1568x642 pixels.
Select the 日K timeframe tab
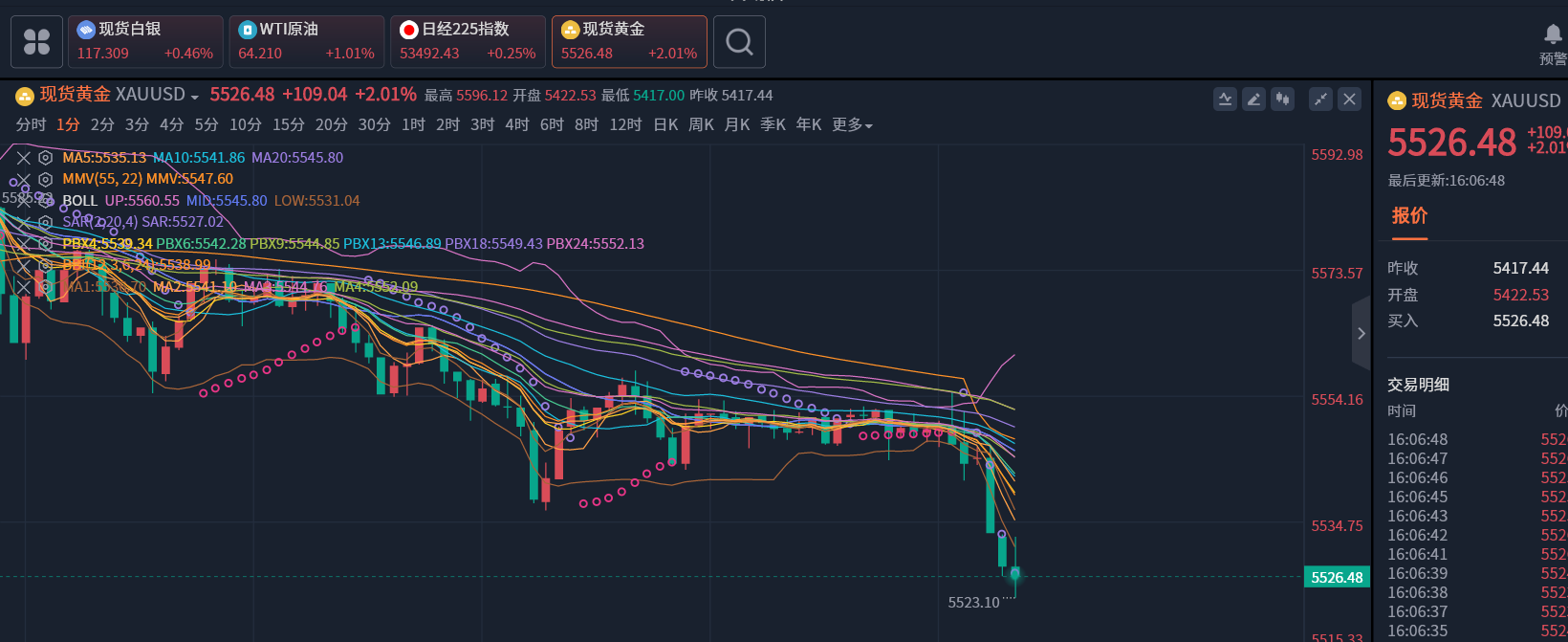(665, 125)
